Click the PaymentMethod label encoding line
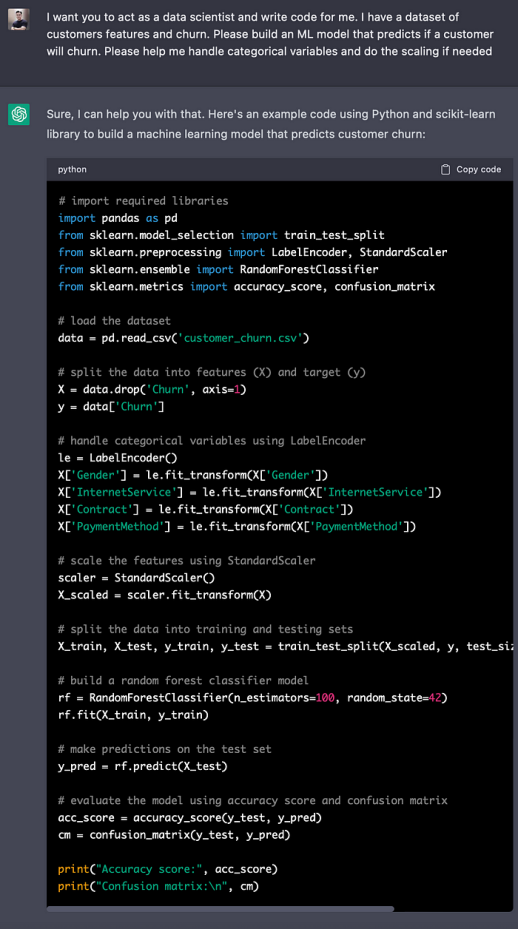The image size is (518, 930). [x=237, y=526]
